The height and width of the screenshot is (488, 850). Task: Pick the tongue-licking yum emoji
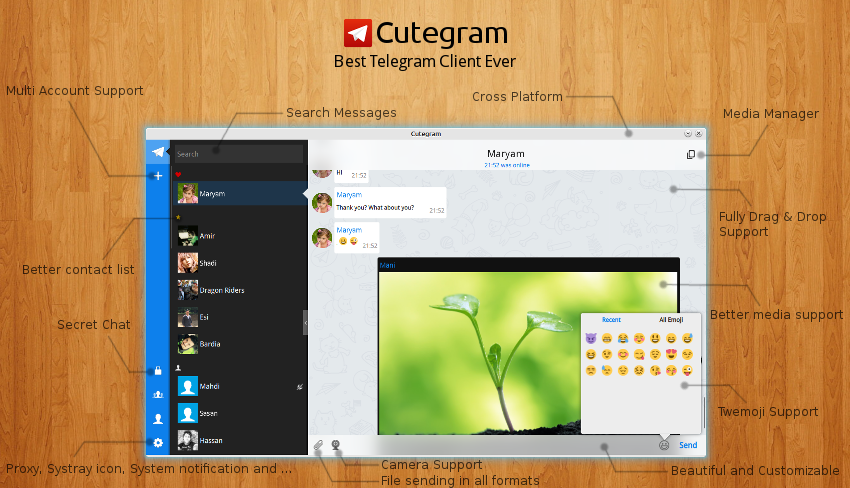(x=639, y=355)
